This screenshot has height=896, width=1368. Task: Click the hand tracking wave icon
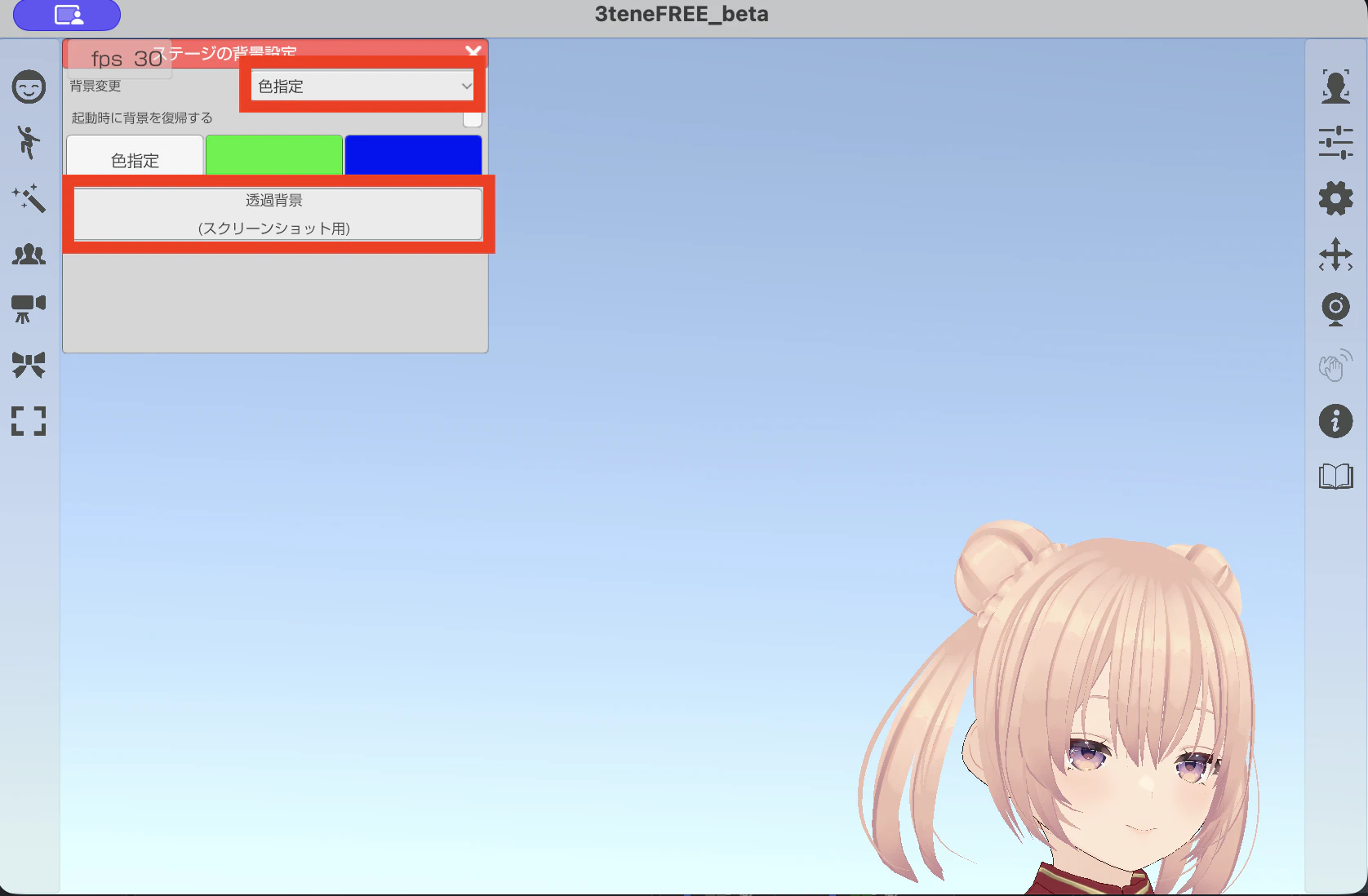[1335, 366]
